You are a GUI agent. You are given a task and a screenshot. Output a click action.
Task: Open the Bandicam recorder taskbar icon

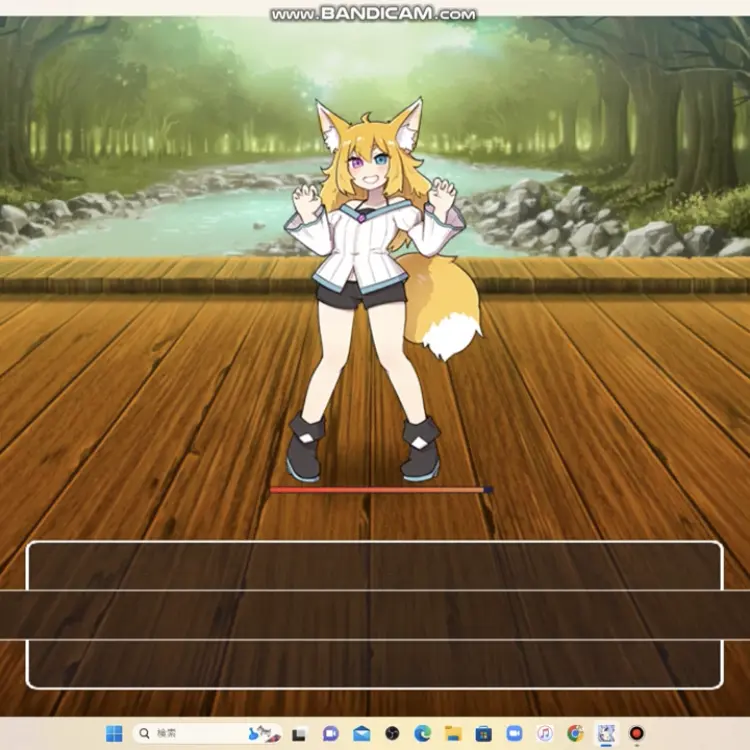[636, 733]
